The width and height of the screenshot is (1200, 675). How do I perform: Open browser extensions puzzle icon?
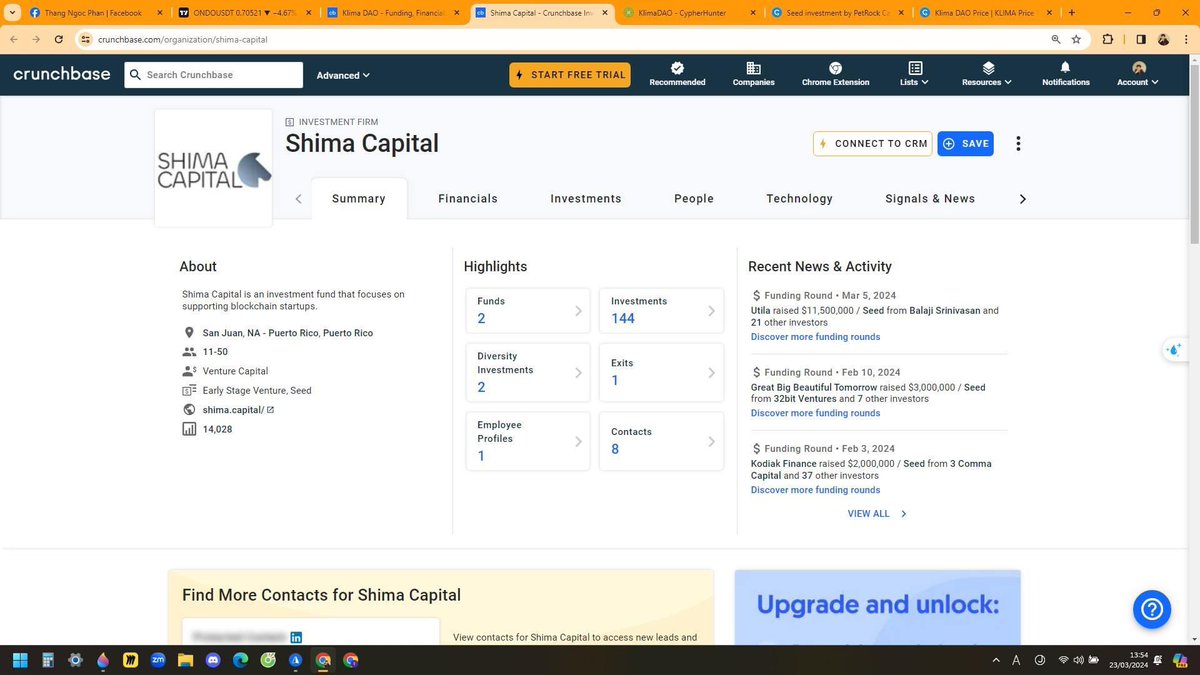click(x=1108, y=39)
